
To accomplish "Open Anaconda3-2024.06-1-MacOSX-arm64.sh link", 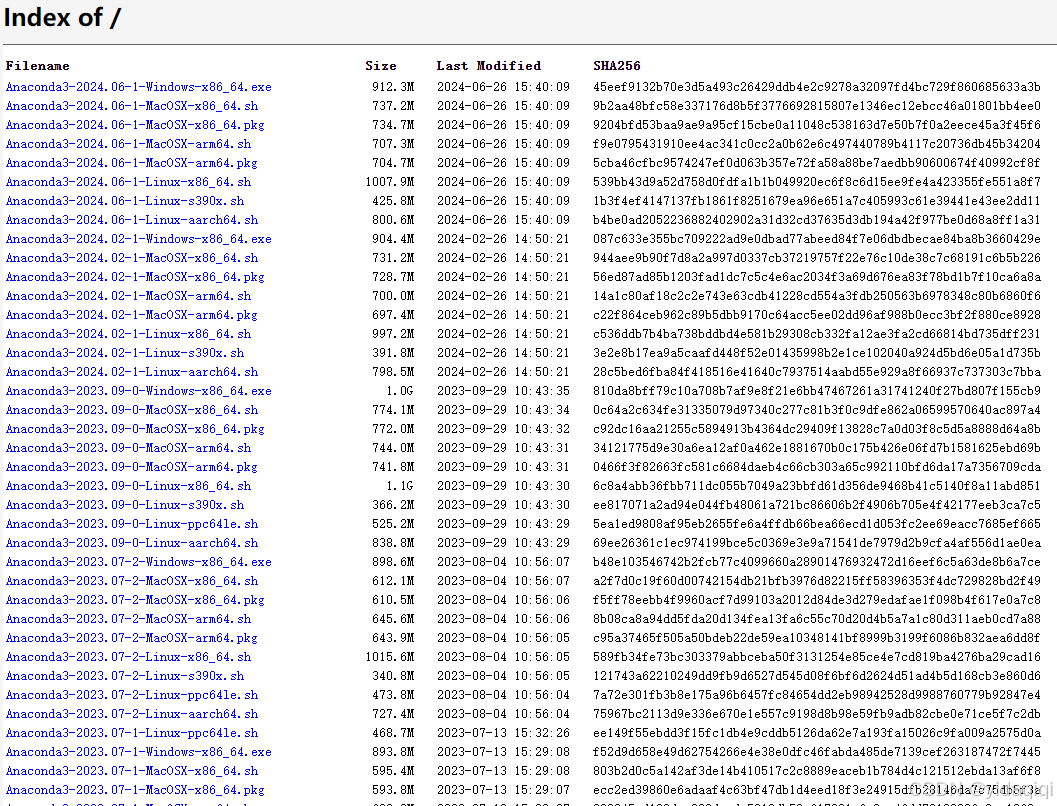I will (128, 144).
